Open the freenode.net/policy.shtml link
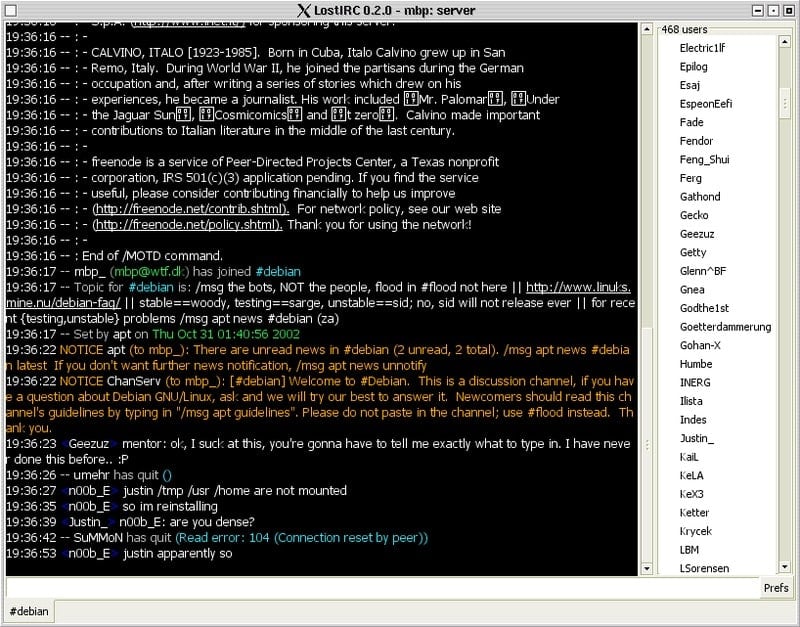Image resolution: width=800 pixels, height=627 pixels. click(182, 225)
